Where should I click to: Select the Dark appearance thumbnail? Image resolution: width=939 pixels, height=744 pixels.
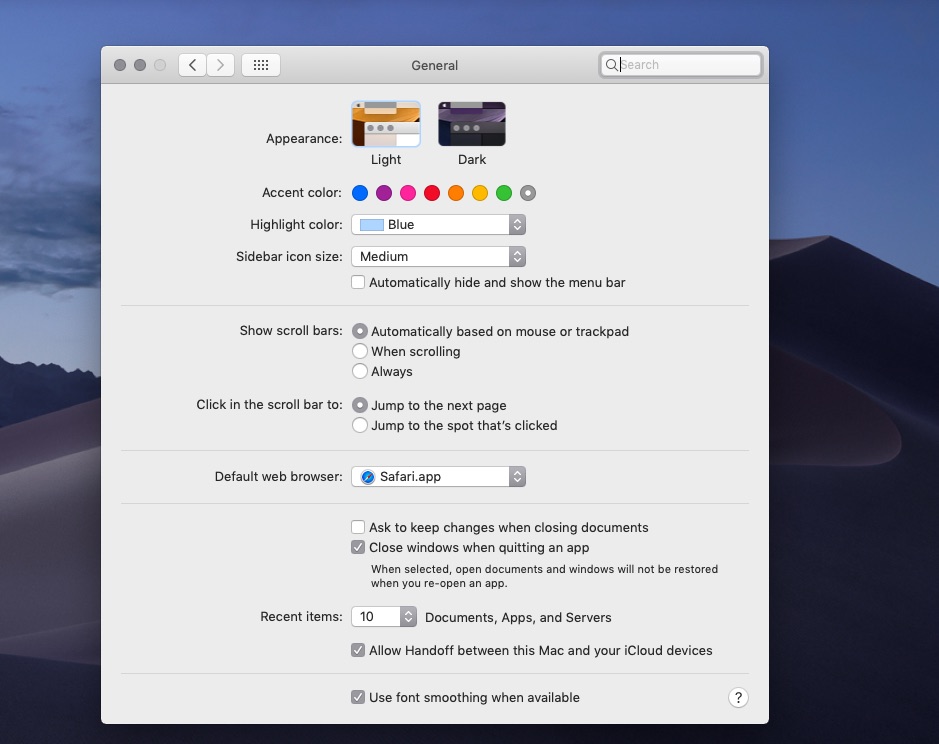[472, 124]
